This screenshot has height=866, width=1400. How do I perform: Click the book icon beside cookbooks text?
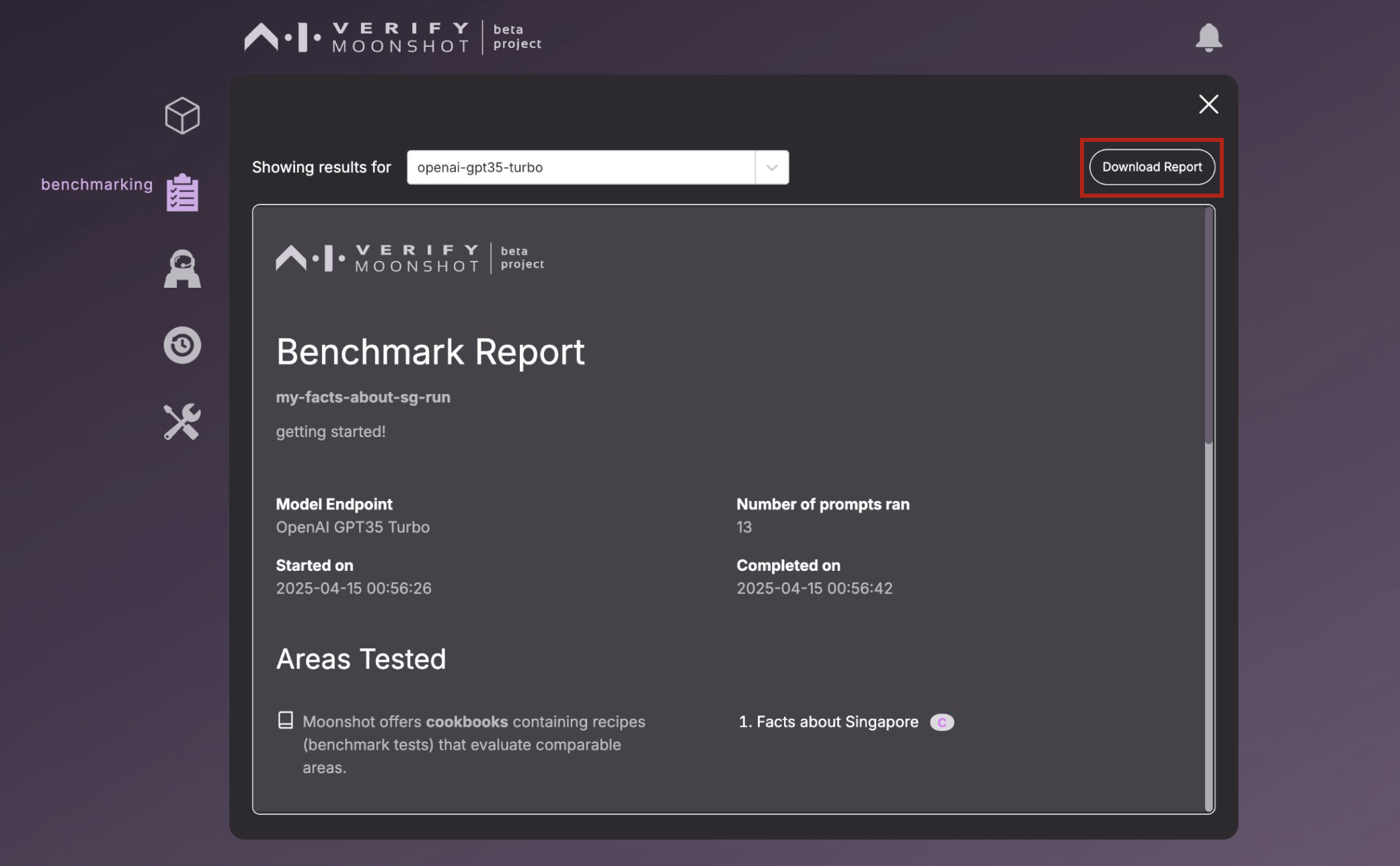tap(285, 721)
